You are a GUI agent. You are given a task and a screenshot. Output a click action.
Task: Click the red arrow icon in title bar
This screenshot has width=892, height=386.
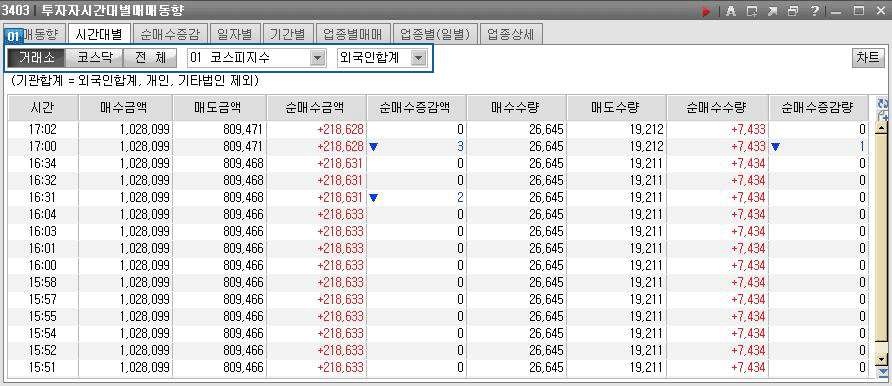[707, 11]
